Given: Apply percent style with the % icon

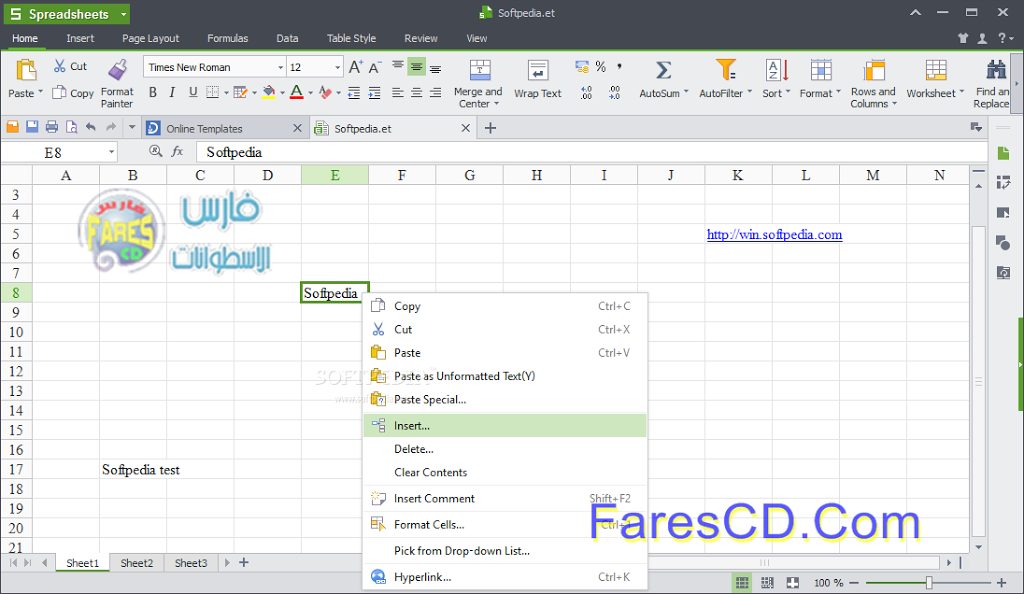Looking at the screenshot, I should 600,67.
